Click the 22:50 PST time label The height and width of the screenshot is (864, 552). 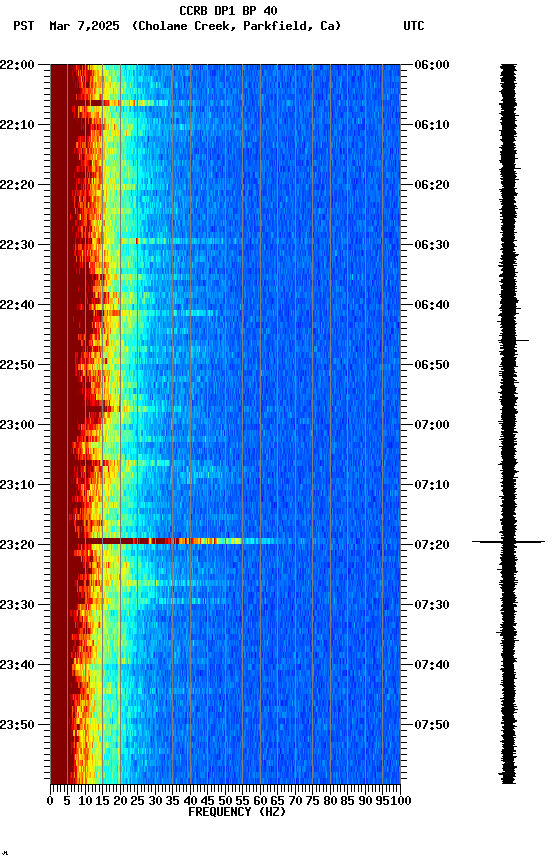pyautogui.click(x=17, y=365)
